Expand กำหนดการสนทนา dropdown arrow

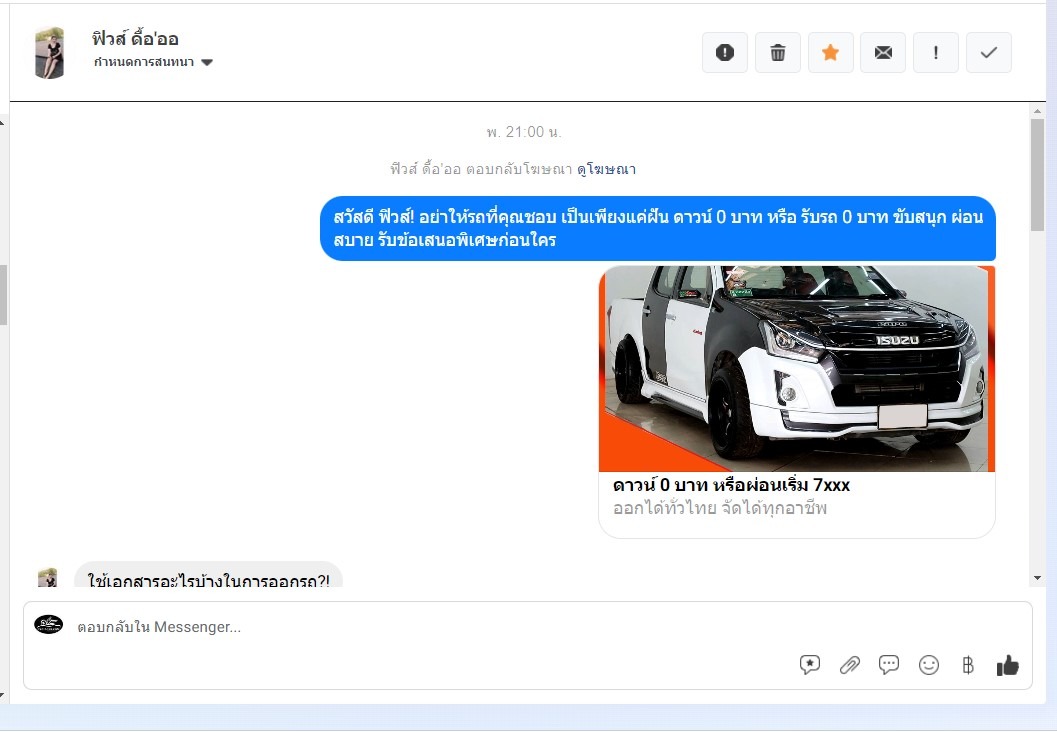point(207,62)
